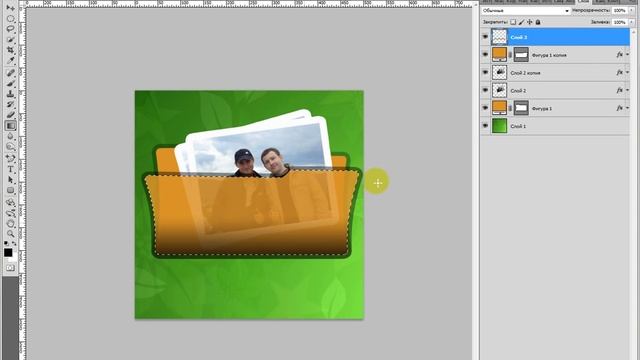Click the fx icon on Фигура 1 копия
Screen dimensions: 640x360
(619, 55)
